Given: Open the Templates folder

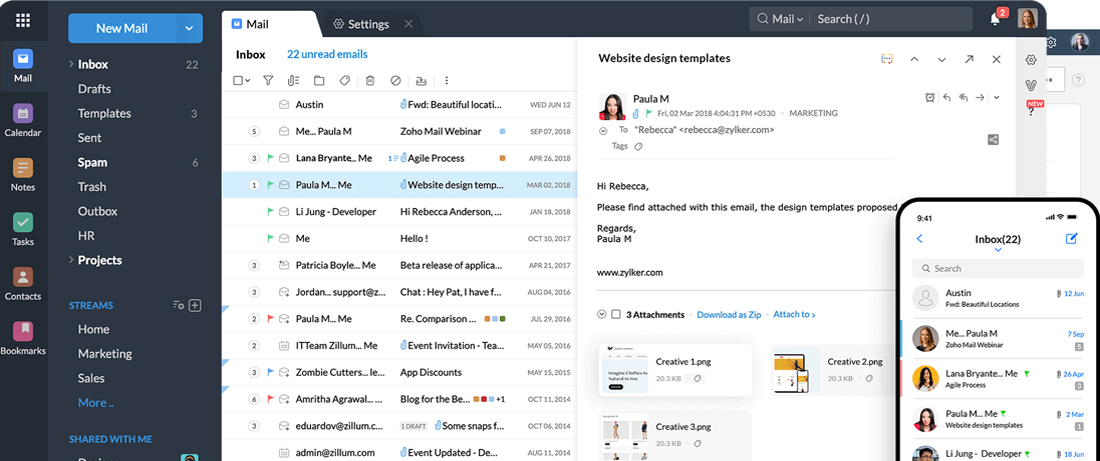Looking at the screenshot, I should pyautogui.click(x=104, y=113).
